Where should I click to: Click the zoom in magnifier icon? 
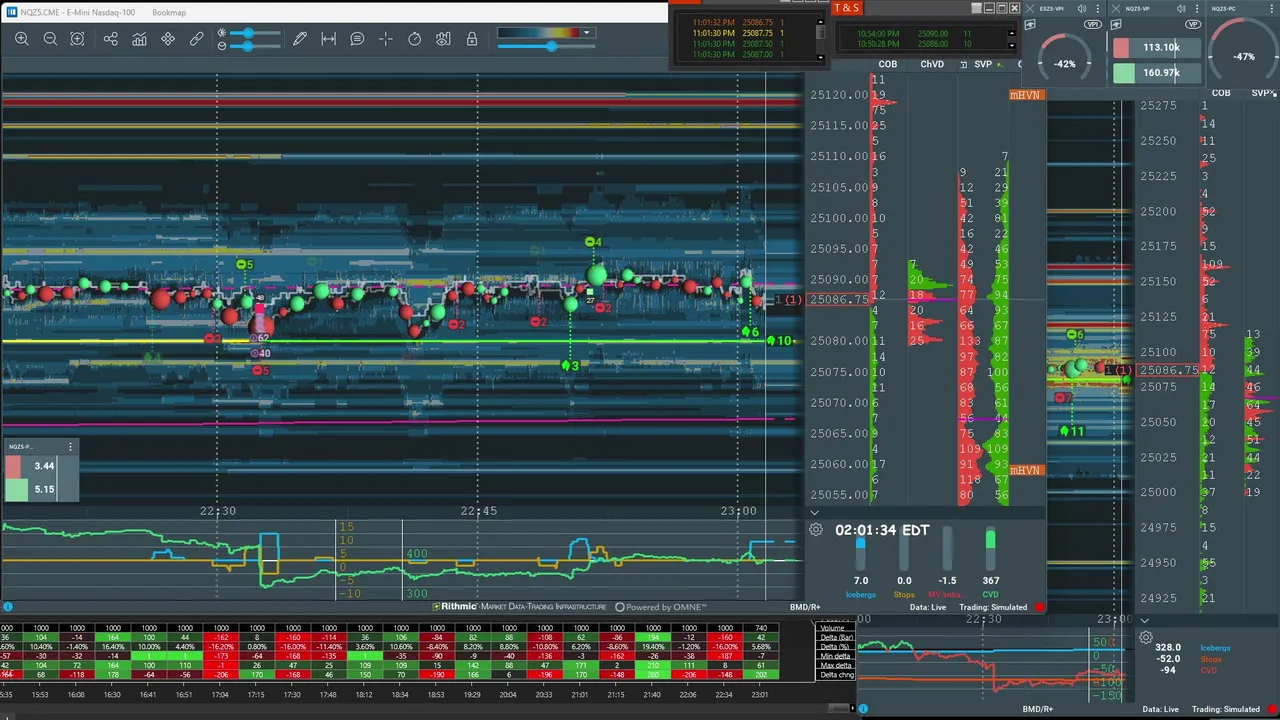(22, 39)
